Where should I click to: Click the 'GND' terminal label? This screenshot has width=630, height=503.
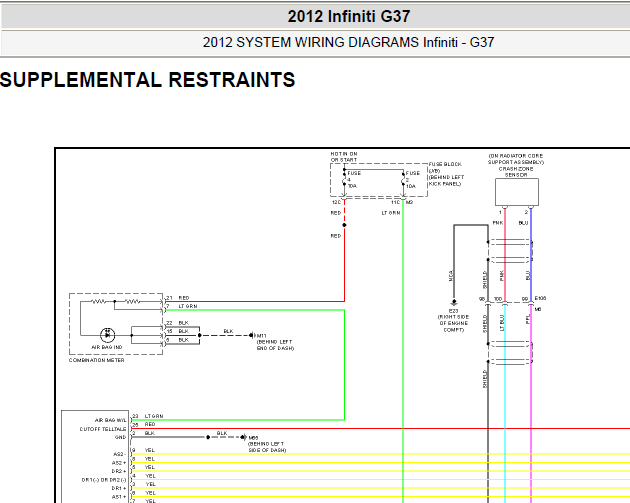tap(121, 437)
